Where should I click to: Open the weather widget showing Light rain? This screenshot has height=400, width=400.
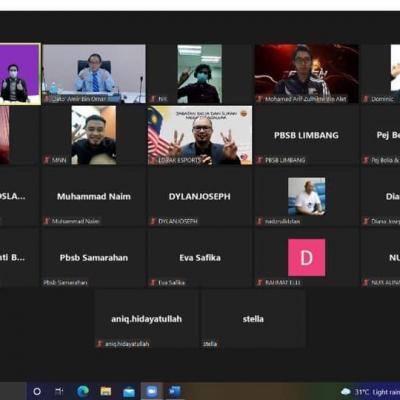370,392
